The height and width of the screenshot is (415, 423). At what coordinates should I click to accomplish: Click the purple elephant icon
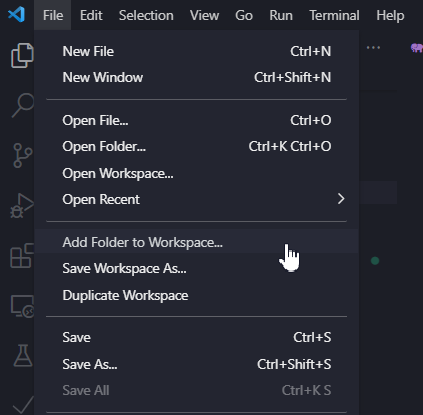point(417,48)
